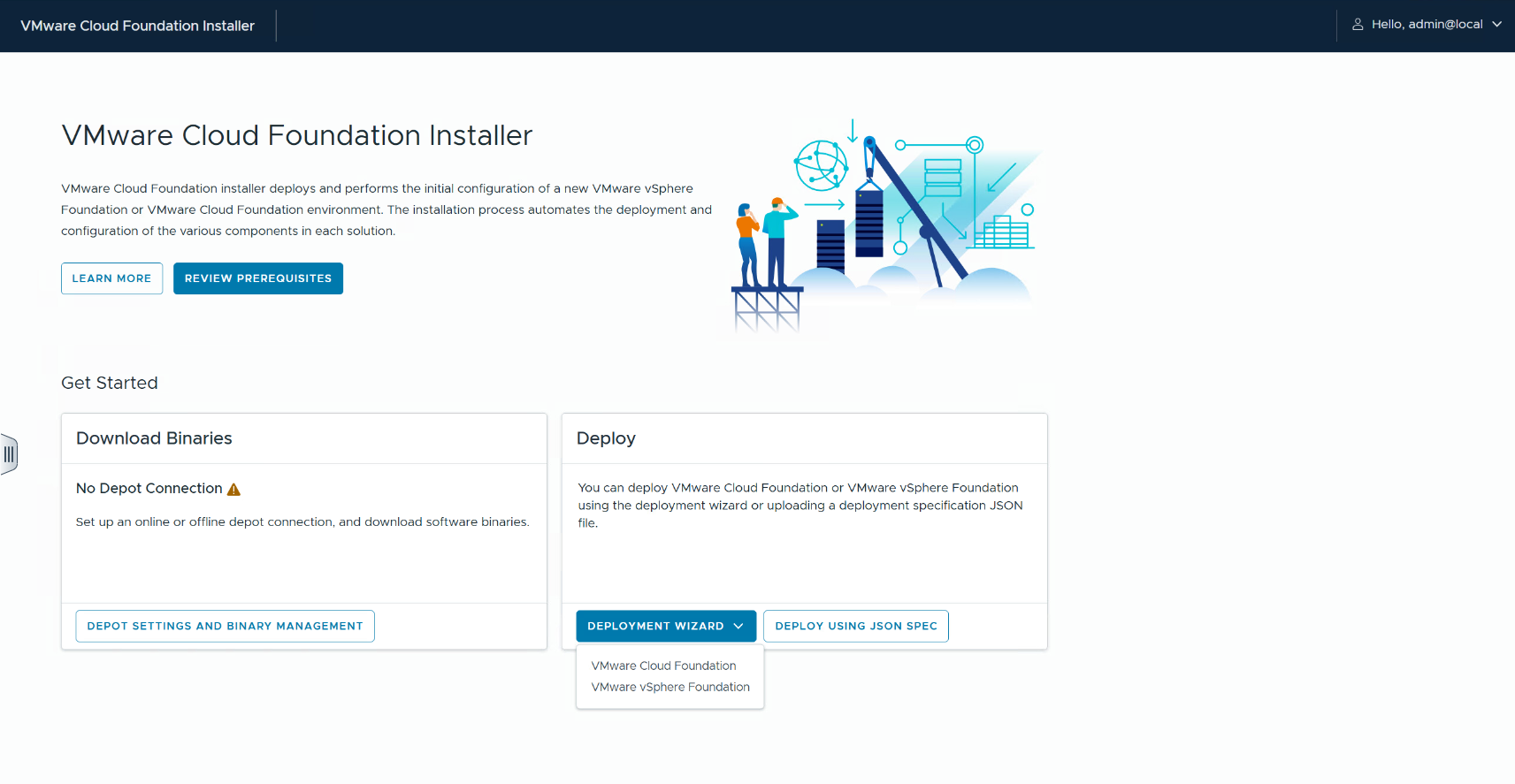Choose VMware vSphere Foundation from dropdown menu
Image resolution: width=1515 pixels, height=784 pixels.
point(670,687)
